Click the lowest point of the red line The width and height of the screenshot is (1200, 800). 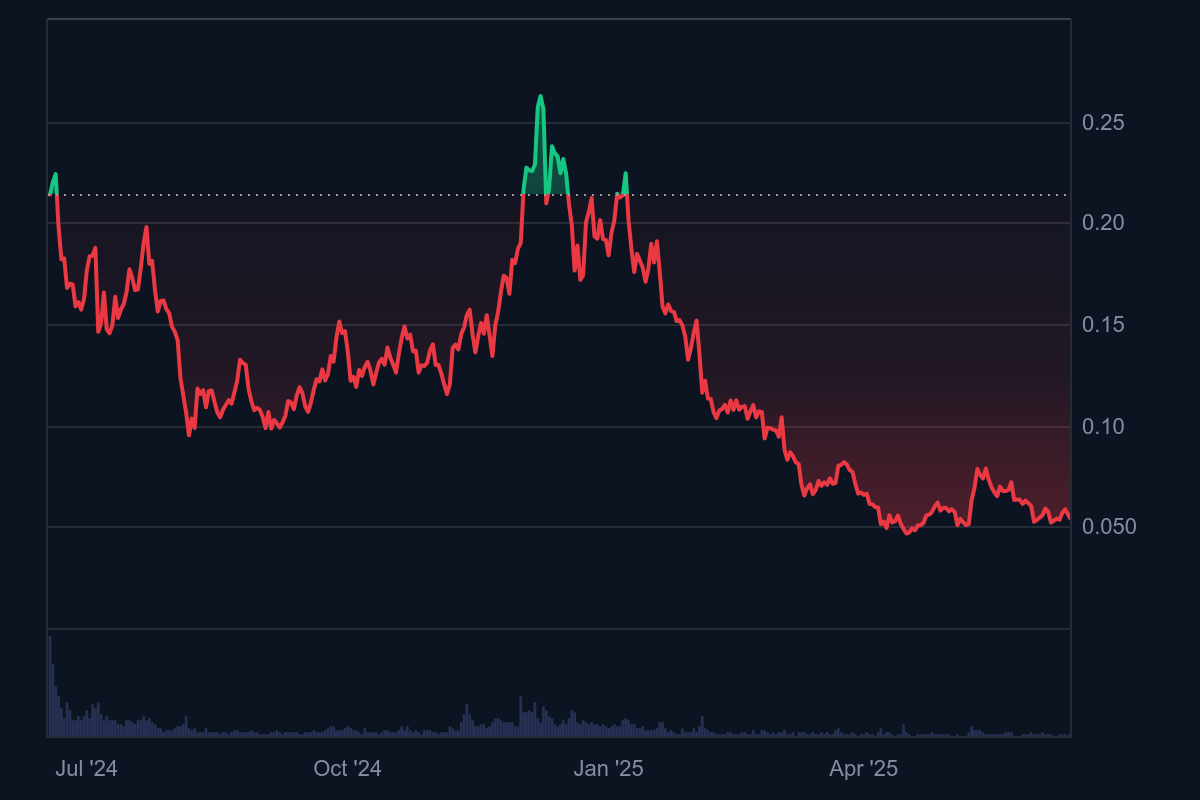(x=908, y=532)
